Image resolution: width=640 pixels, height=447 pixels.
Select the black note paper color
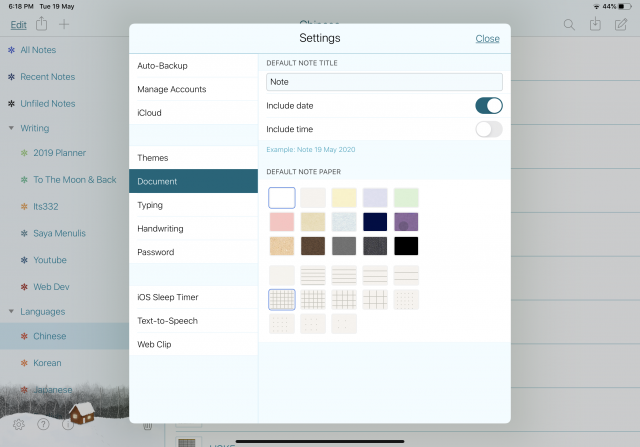tap(405, 246)
